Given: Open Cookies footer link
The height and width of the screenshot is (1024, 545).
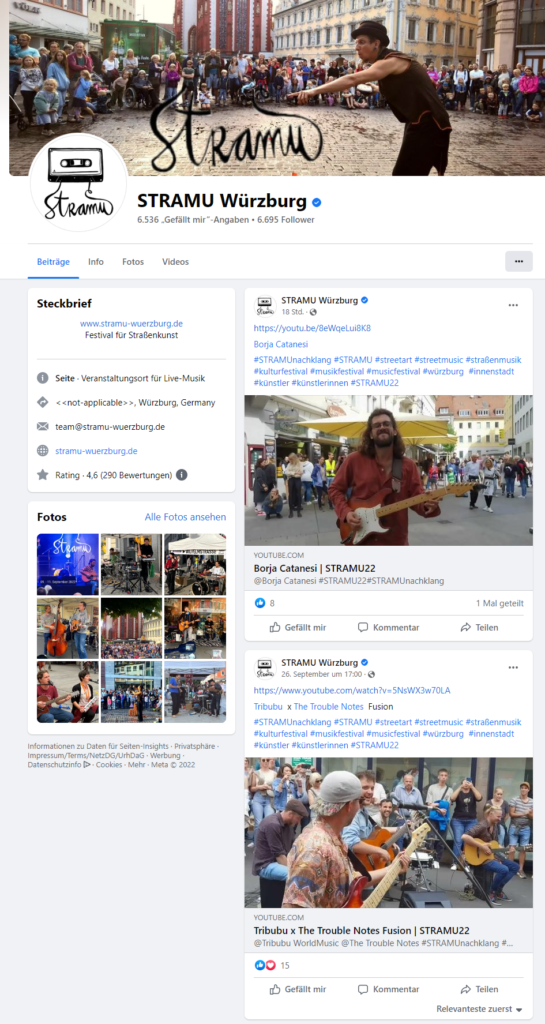Looking at the screenshot, I should [109, 765].
